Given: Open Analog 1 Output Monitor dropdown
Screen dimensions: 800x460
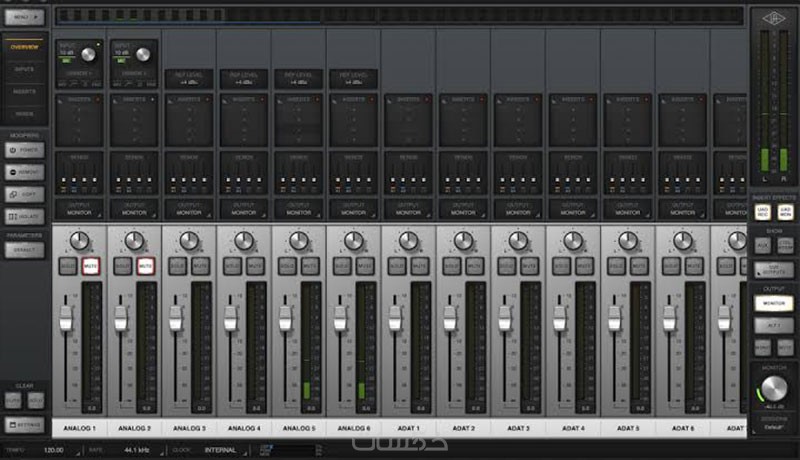Looking at the screenshot, I should click(x=79, y=209).
